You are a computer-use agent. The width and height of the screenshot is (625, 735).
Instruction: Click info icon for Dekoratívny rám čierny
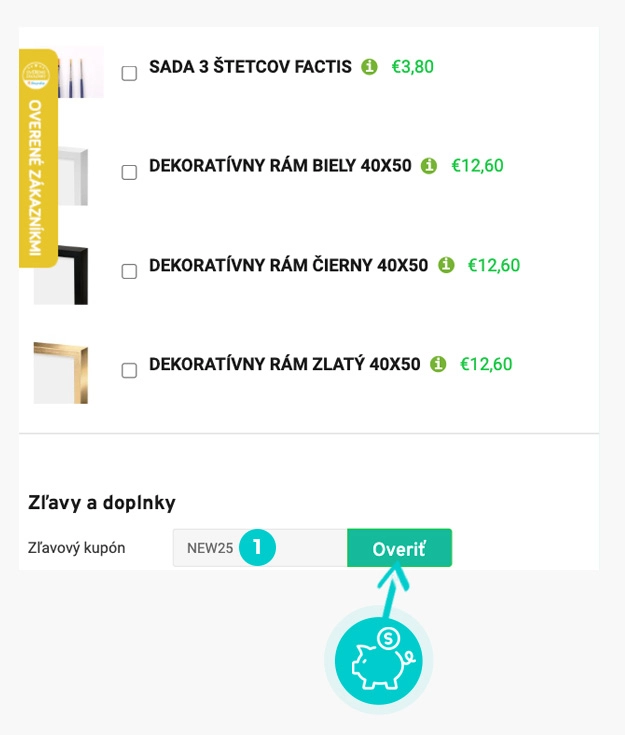(446, 265)
